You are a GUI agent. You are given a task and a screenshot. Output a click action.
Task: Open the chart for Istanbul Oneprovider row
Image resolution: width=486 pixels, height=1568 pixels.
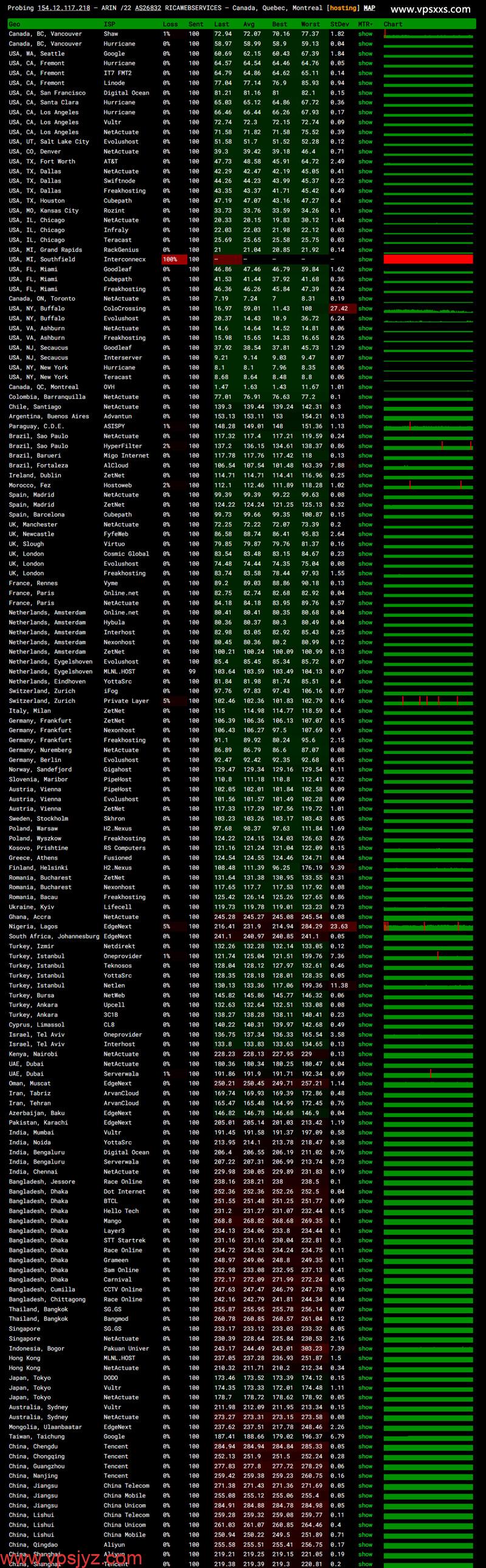(428, 955)
